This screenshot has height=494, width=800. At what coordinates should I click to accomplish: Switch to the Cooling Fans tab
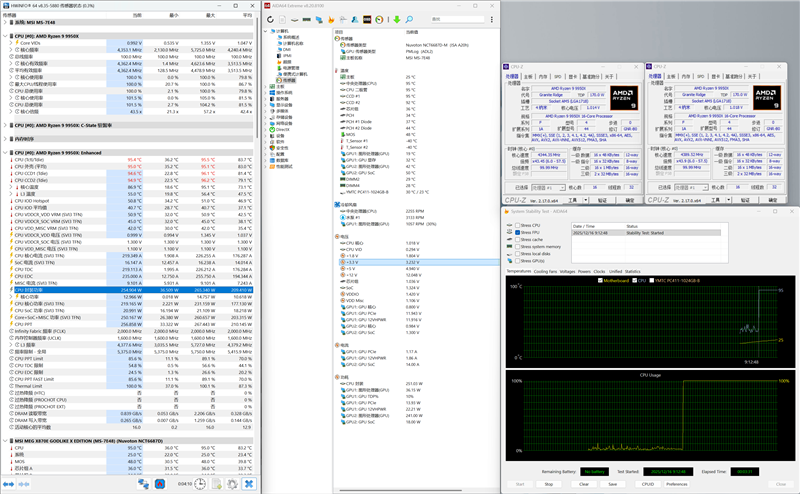(545, 270)
